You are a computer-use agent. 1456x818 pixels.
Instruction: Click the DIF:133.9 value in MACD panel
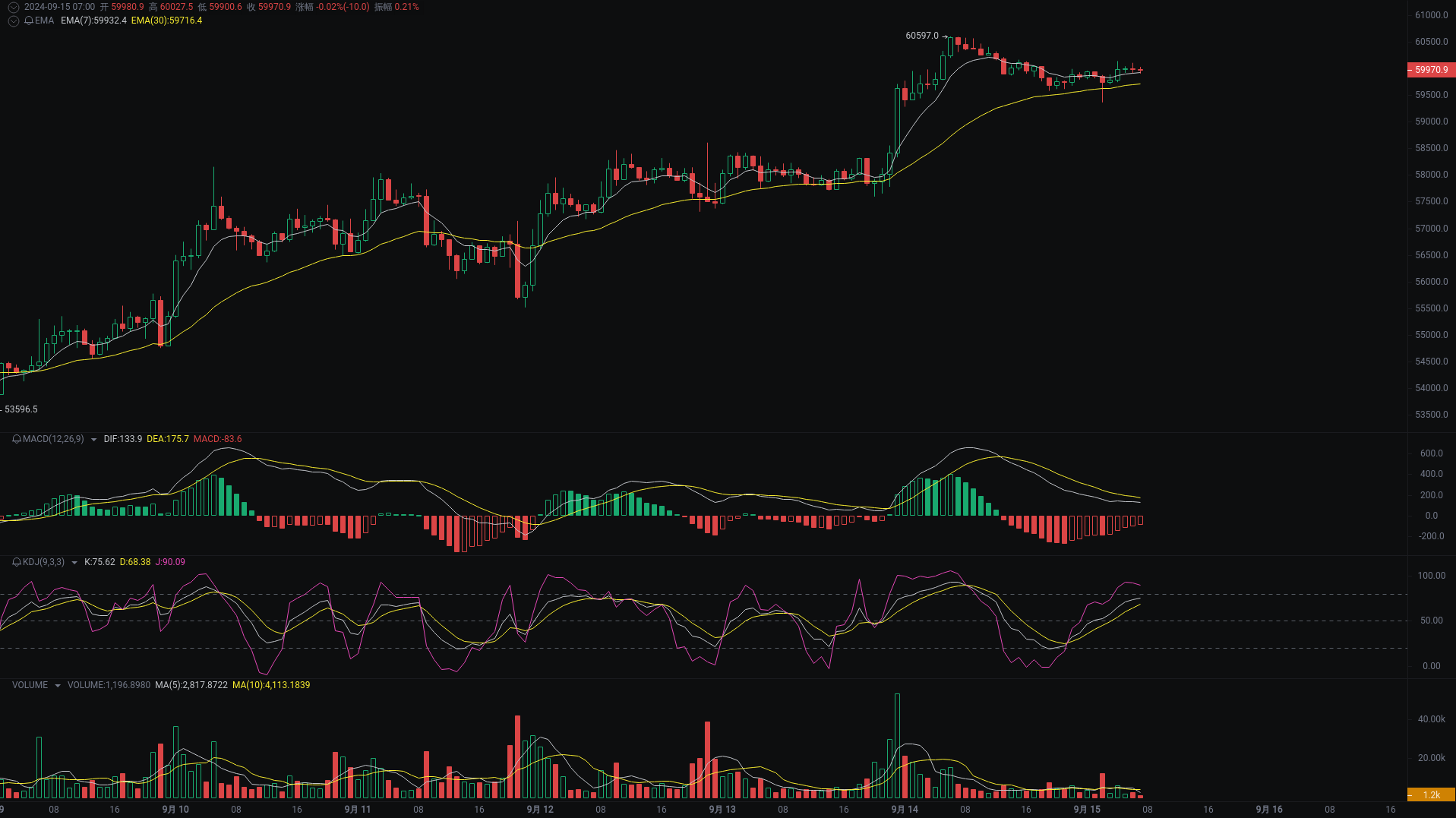(x=123, y=439)
